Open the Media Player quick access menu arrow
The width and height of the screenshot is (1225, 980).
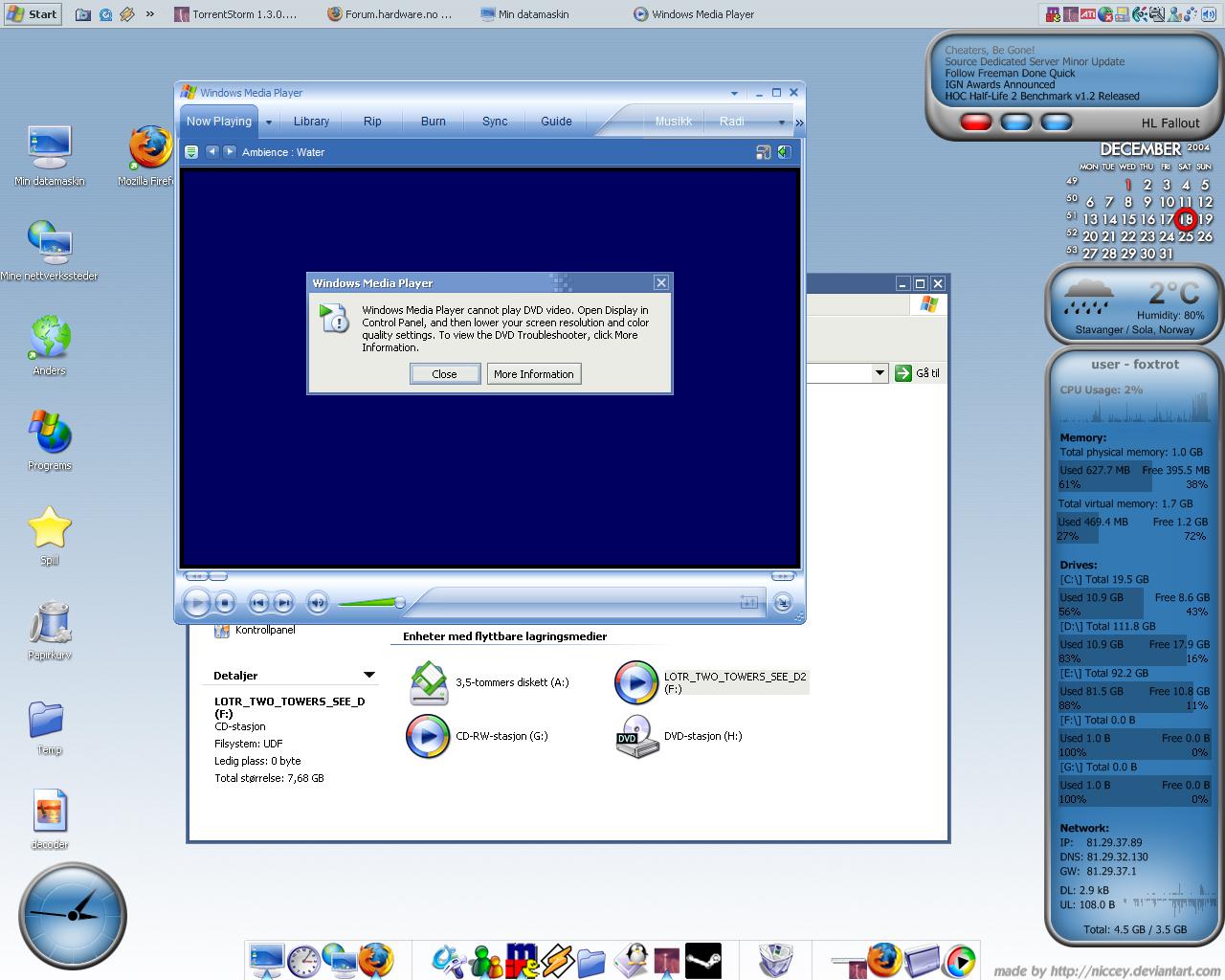[734, 94]
